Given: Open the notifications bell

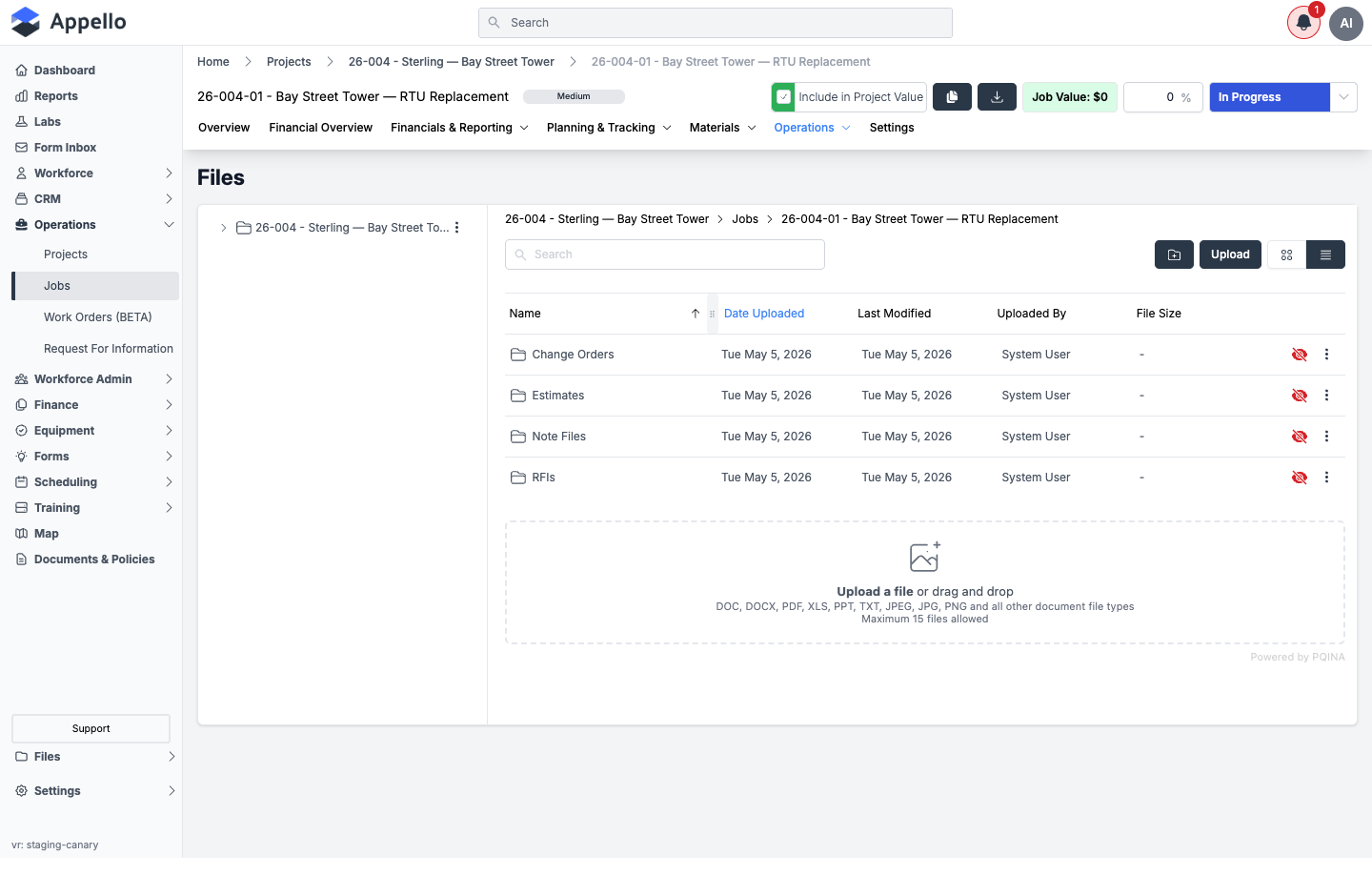Looking at the screenshot, I should [1303, 23].
